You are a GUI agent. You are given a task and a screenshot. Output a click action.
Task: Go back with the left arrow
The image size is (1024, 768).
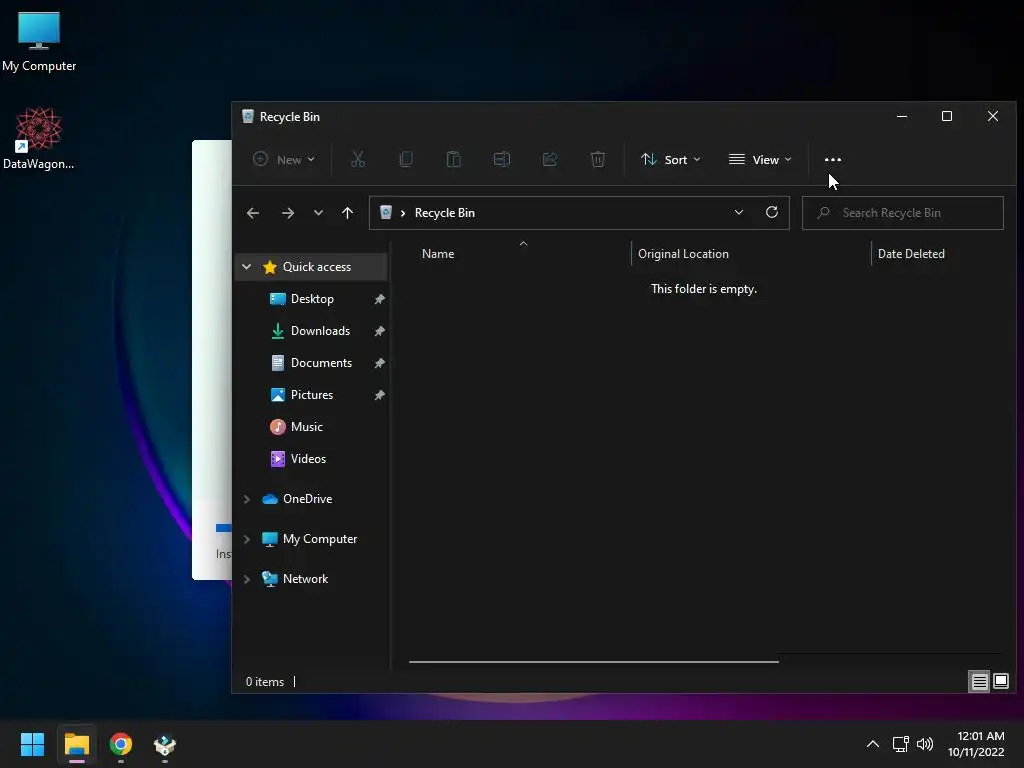(253, 213)
